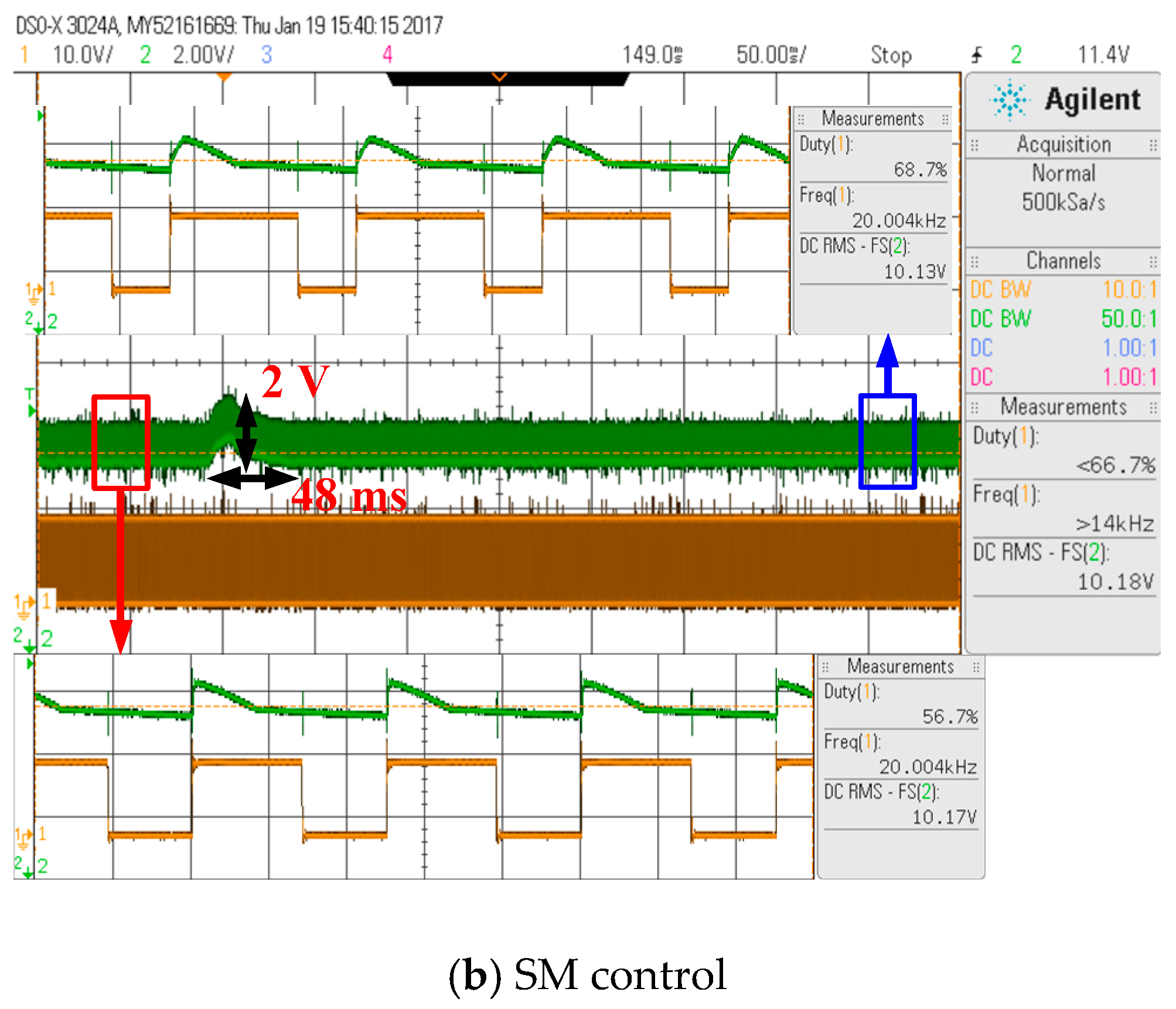1176x1009 pixels.
Task: Select the DC BW 50.0:1 channel row
Action: [1063, 319]
